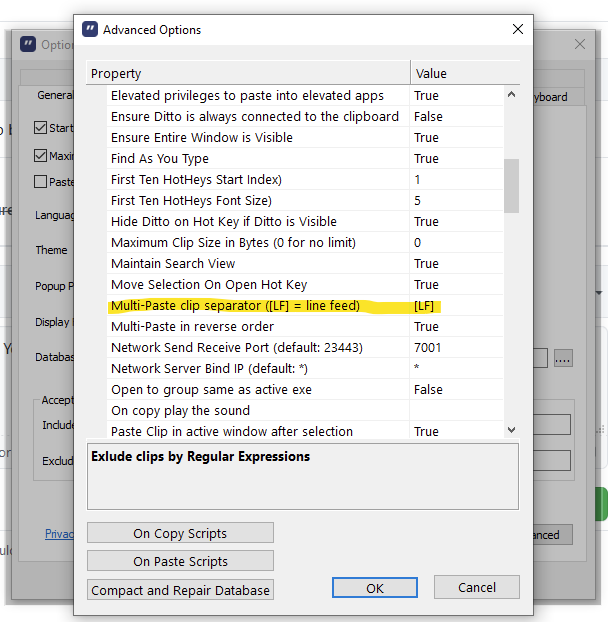
Task: Click the Property column header
Action: (248, 73)
